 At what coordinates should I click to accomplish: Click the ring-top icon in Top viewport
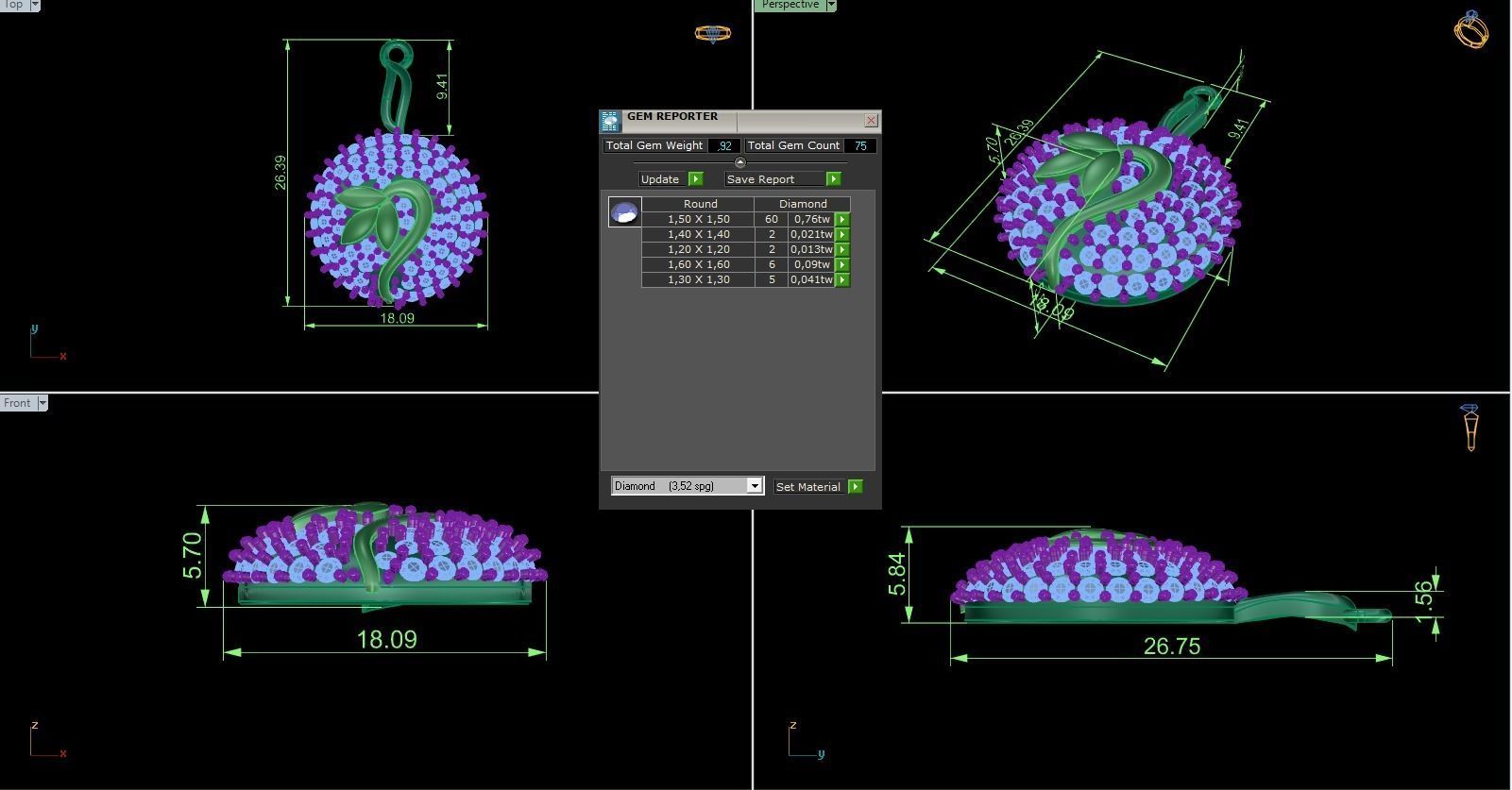[x=712, y=33]
